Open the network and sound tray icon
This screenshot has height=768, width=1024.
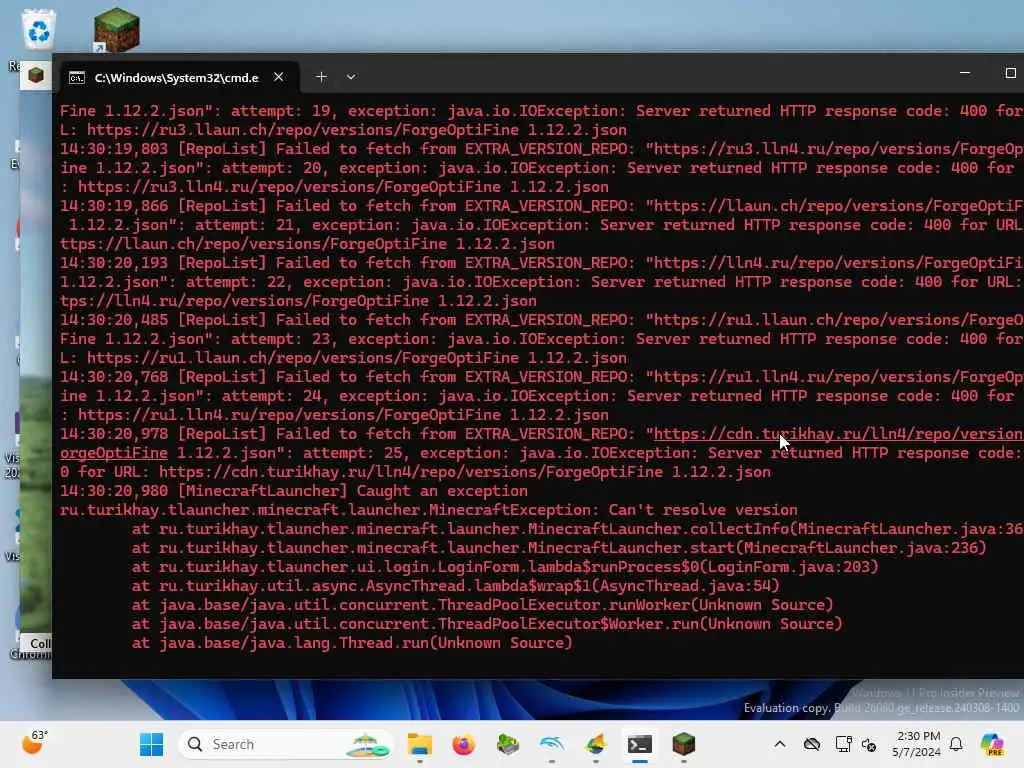click(x=869, y=744)
